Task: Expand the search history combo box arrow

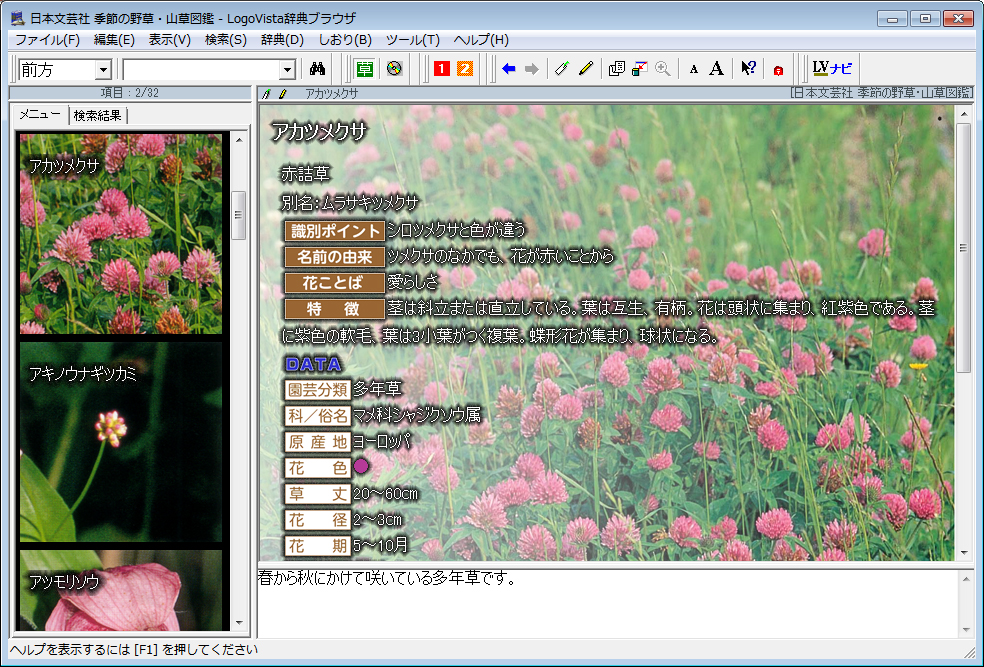Action: [x=288, y=70]
